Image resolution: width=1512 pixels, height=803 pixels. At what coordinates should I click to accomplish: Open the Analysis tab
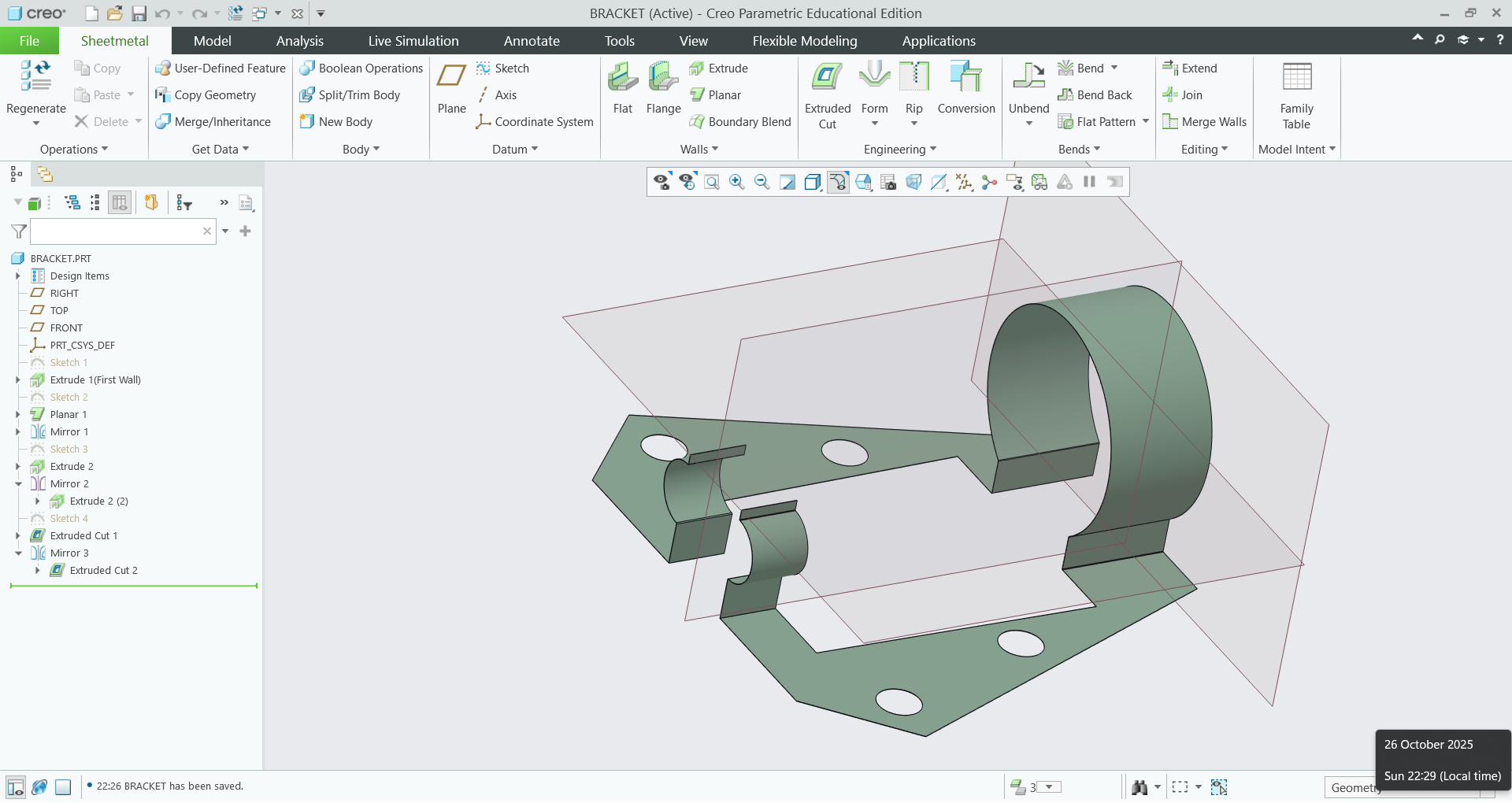pyautogui.click(x=300, y=41)
